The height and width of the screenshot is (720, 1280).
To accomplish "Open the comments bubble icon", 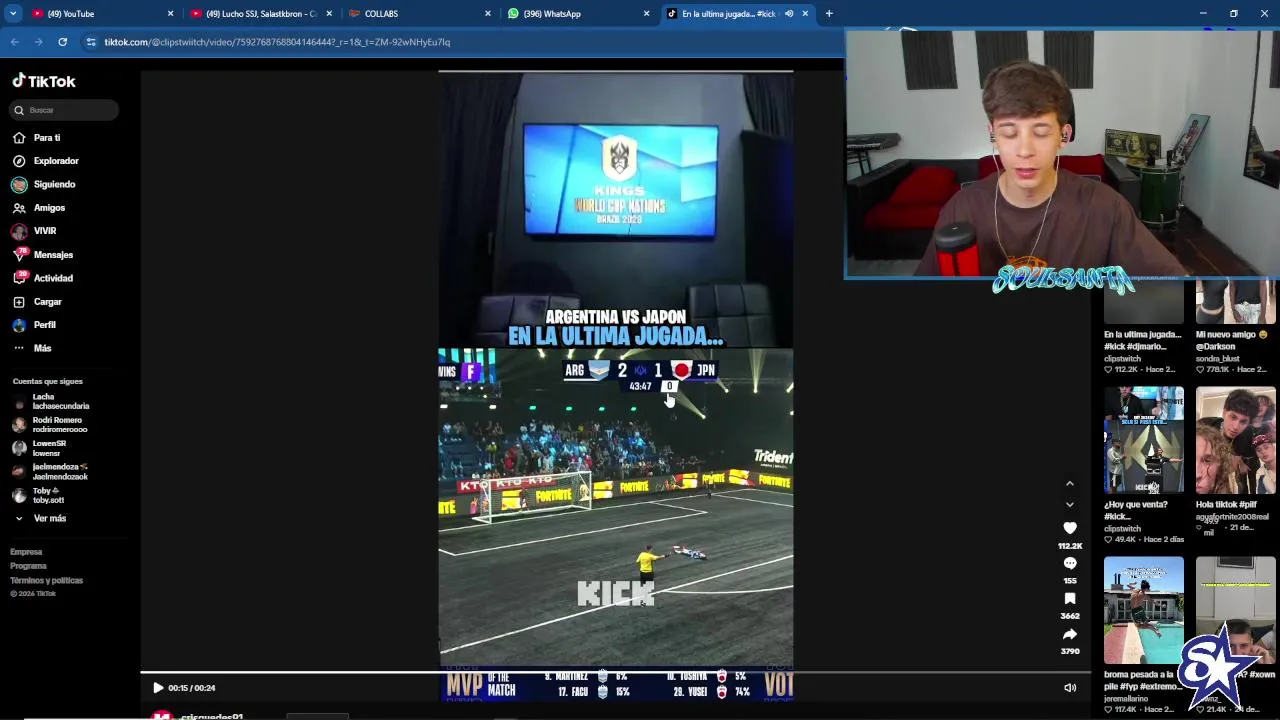I will (1069, 564).
